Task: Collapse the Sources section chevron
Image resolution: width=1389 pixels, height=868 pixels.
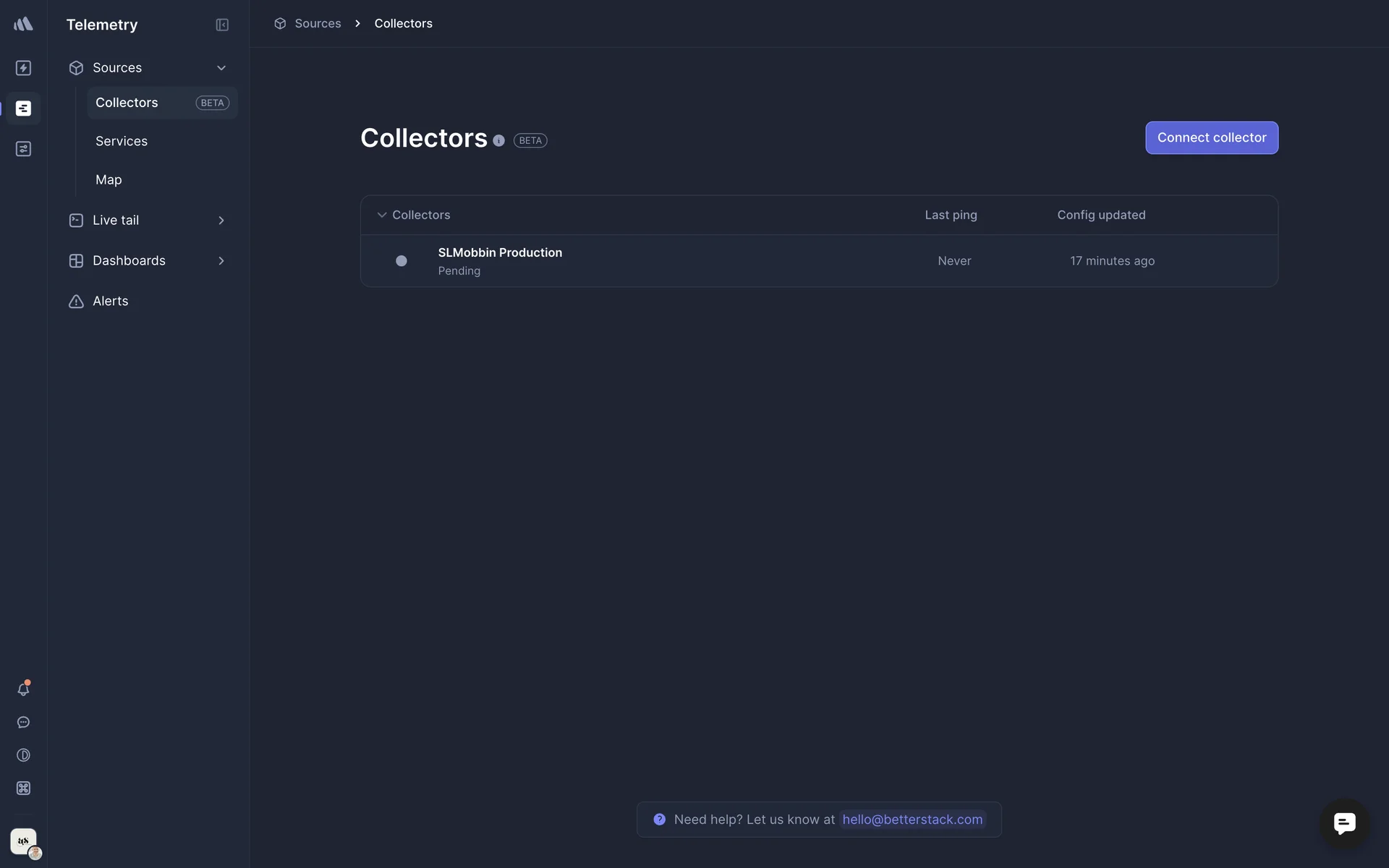Action: click(221, 68)
